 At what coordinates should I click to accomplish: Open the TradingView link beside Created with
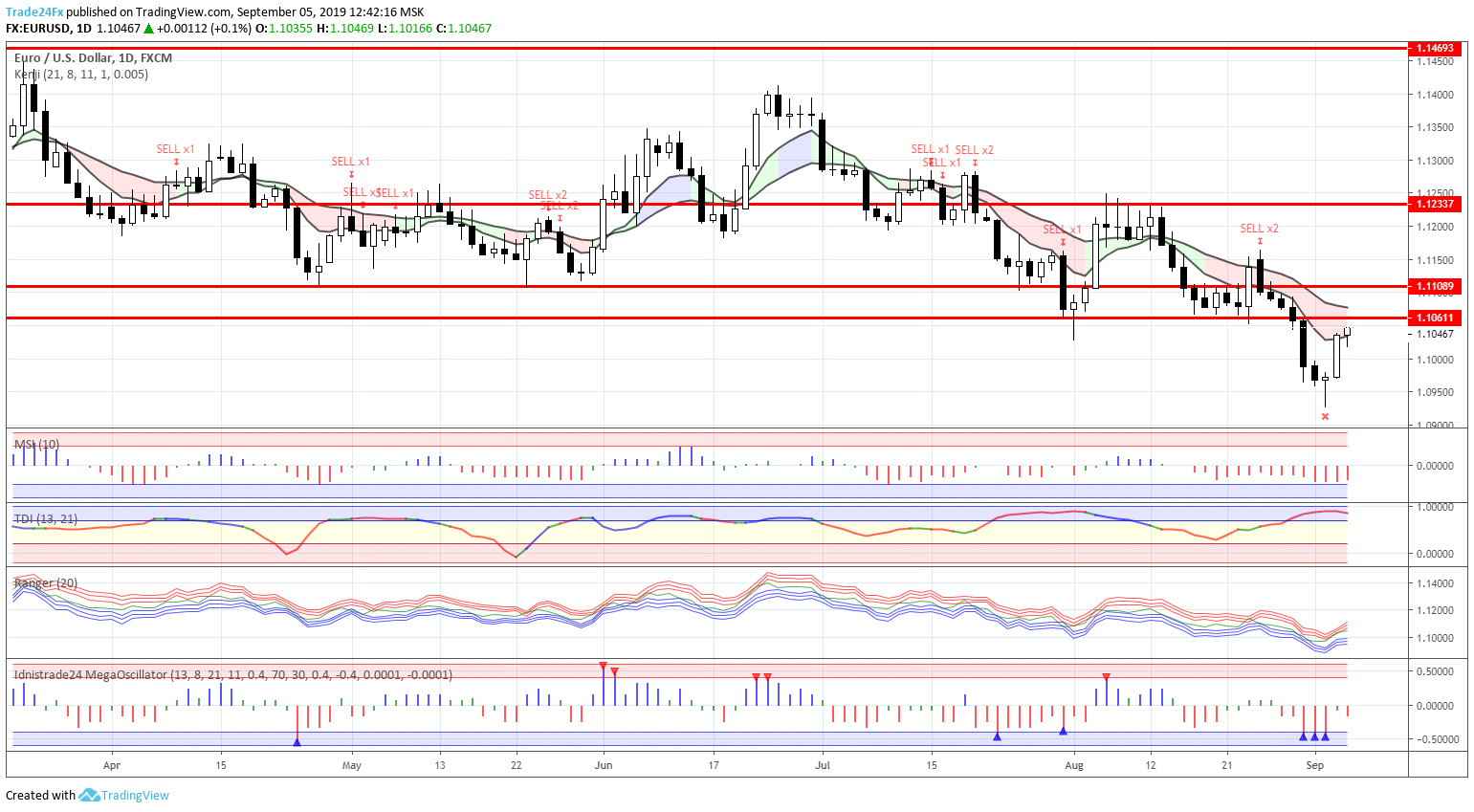[x=135, y=795]
